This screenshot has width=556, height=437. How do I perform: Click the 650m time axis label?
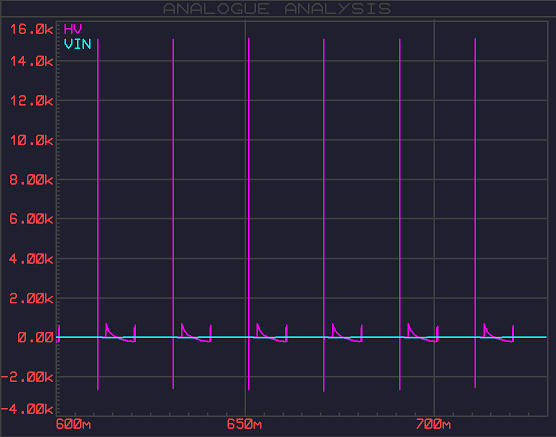[x=244, y=424]
